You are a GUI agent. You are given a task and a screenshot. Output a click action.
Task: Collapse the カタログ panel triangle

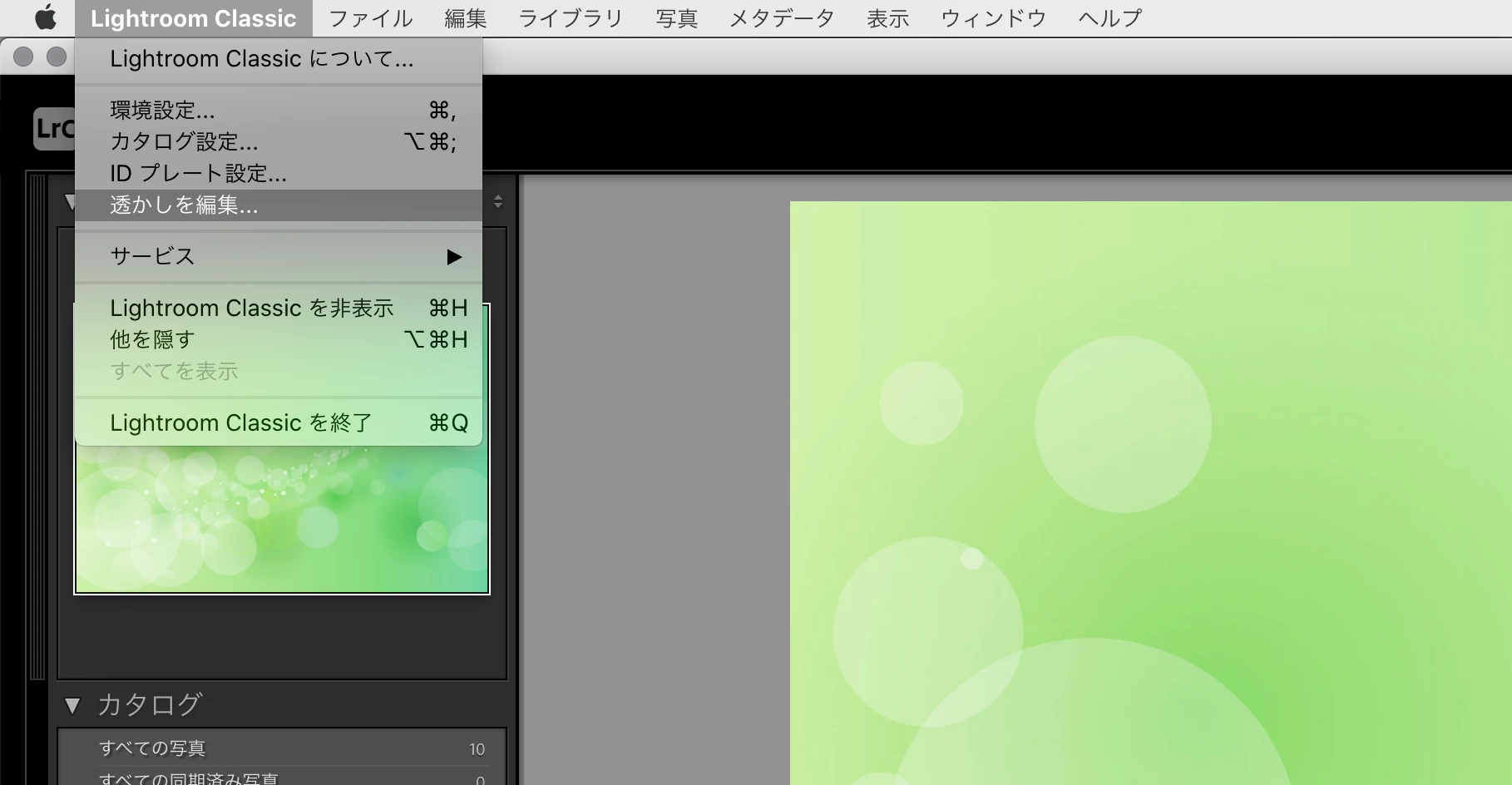[x=72, y=706]
